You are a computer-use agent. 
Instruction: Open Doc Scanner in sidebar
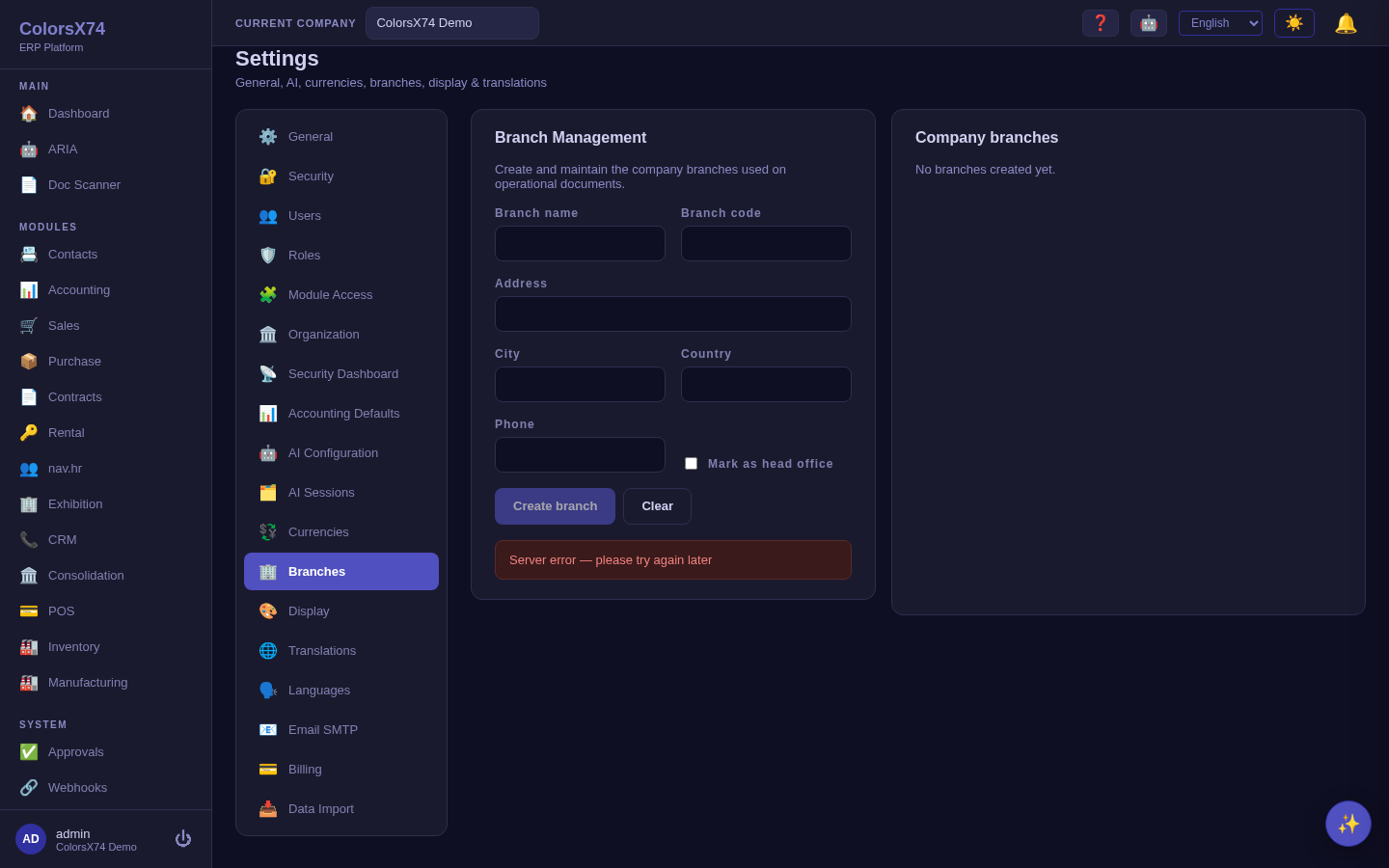tap(105, 185)
